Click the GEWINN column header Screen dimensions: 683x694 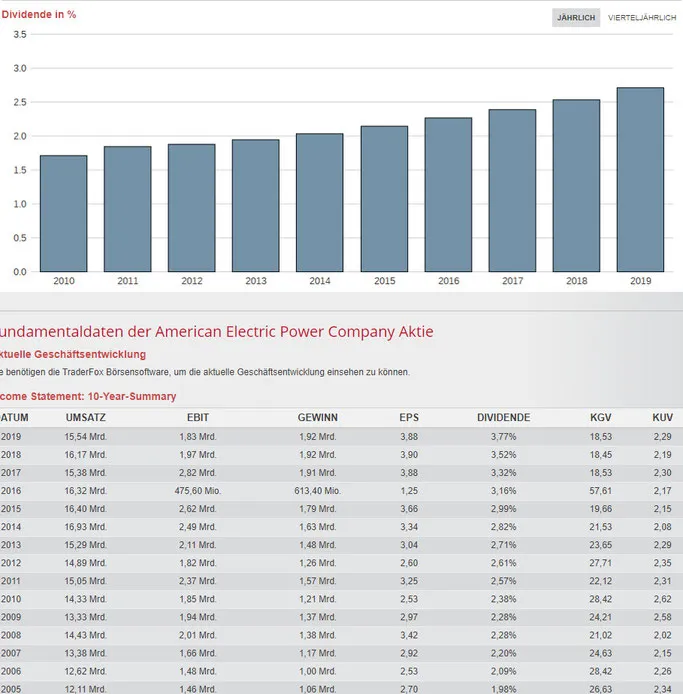(317, 417)
